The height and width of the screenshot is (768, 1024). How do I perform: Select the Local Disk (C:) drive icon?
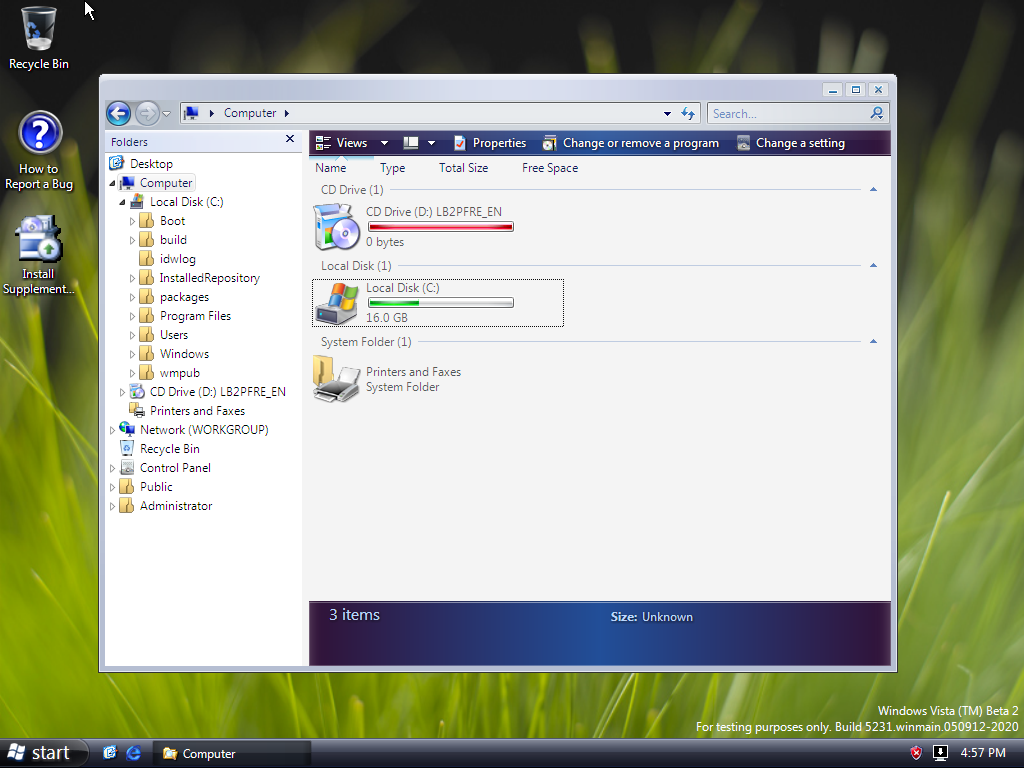pyautogui.click(x=336, y=303)
